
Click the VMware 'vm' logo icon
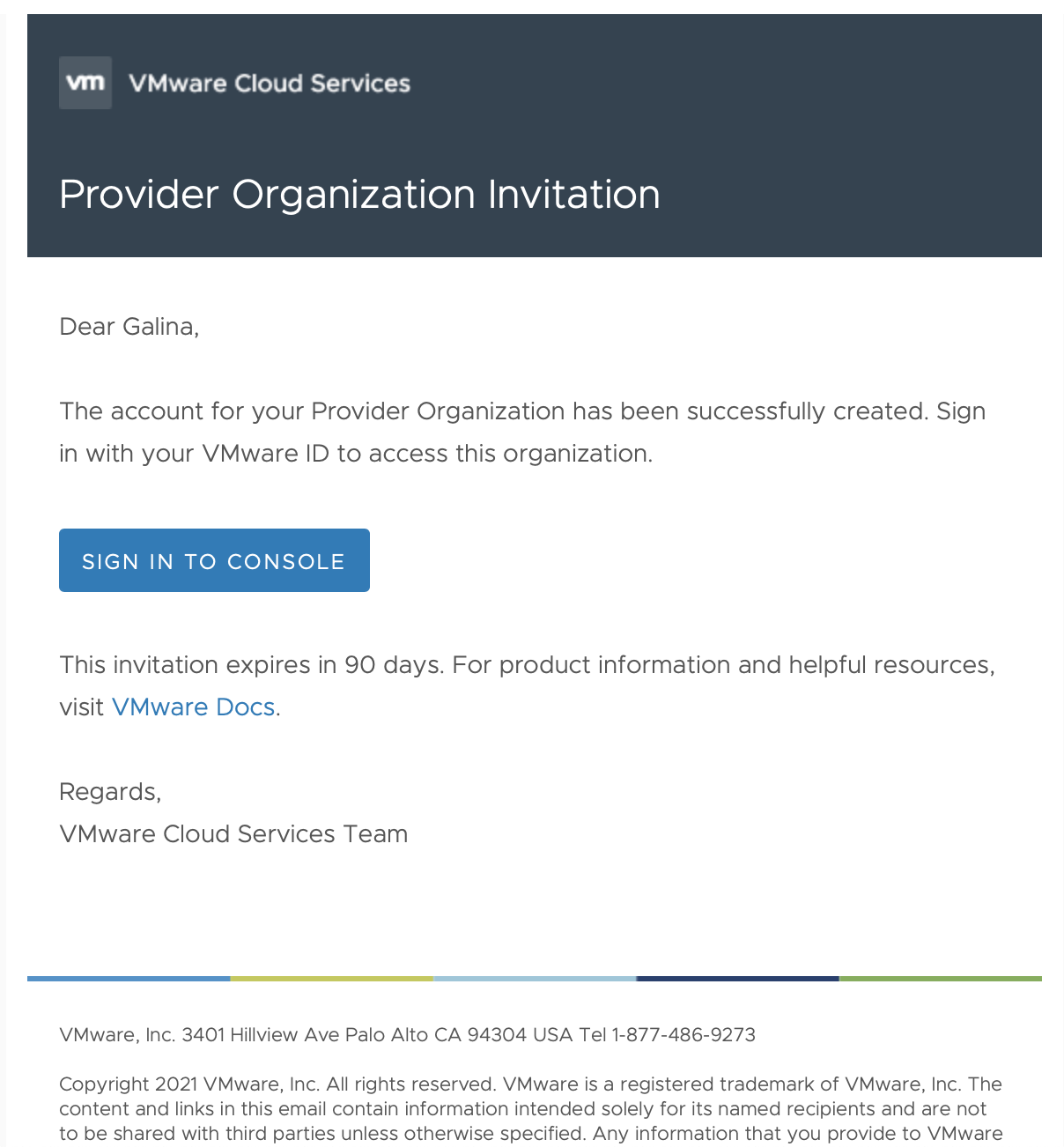click(x=85, y=83)
